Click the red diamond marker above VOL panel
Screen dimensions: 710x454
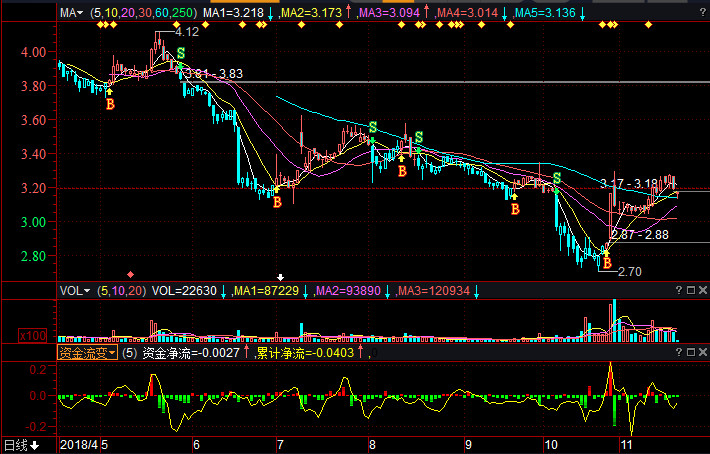tap(130, 274)
